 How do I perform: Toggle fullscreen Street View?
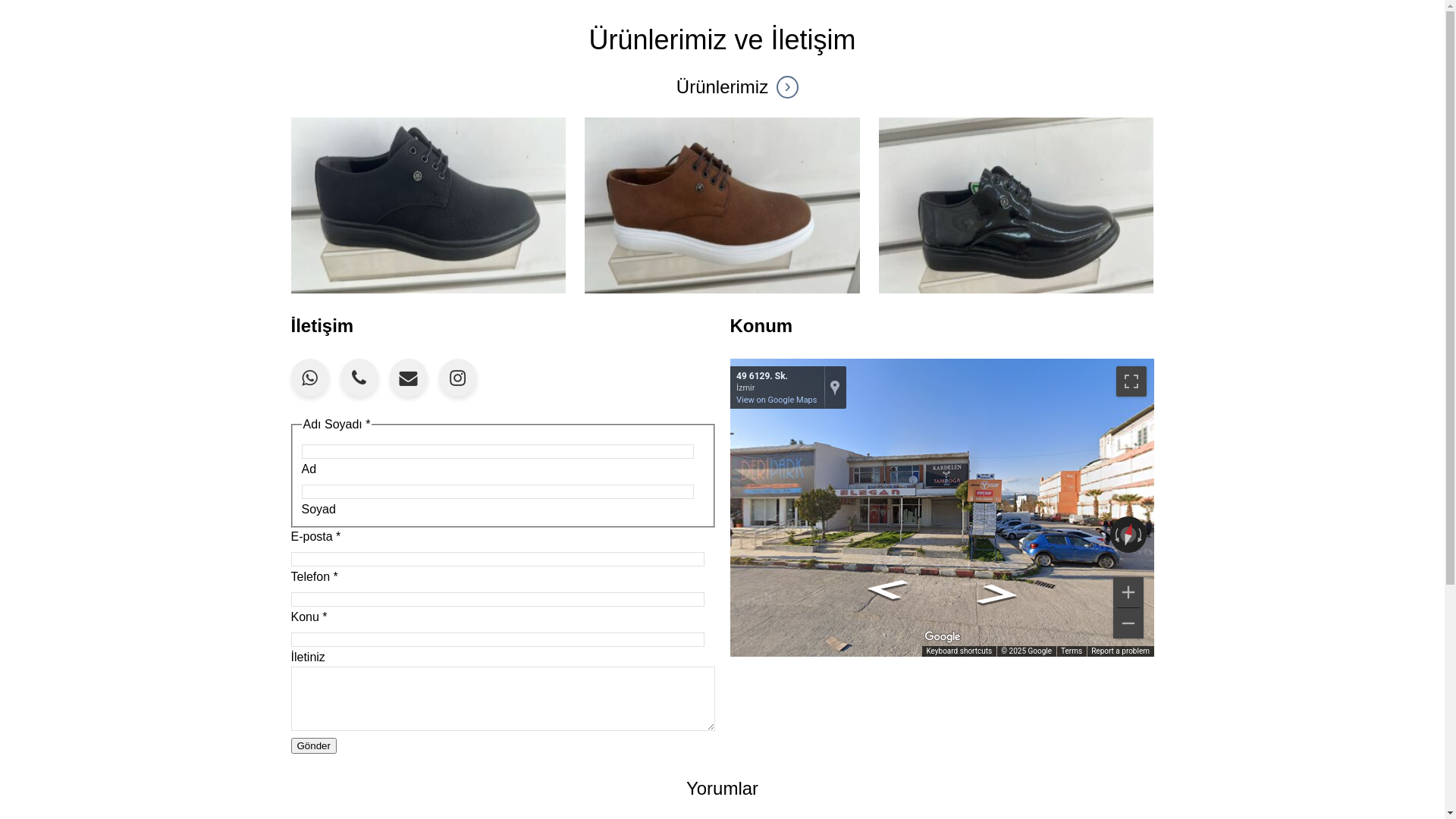[x=1131, y=381]
